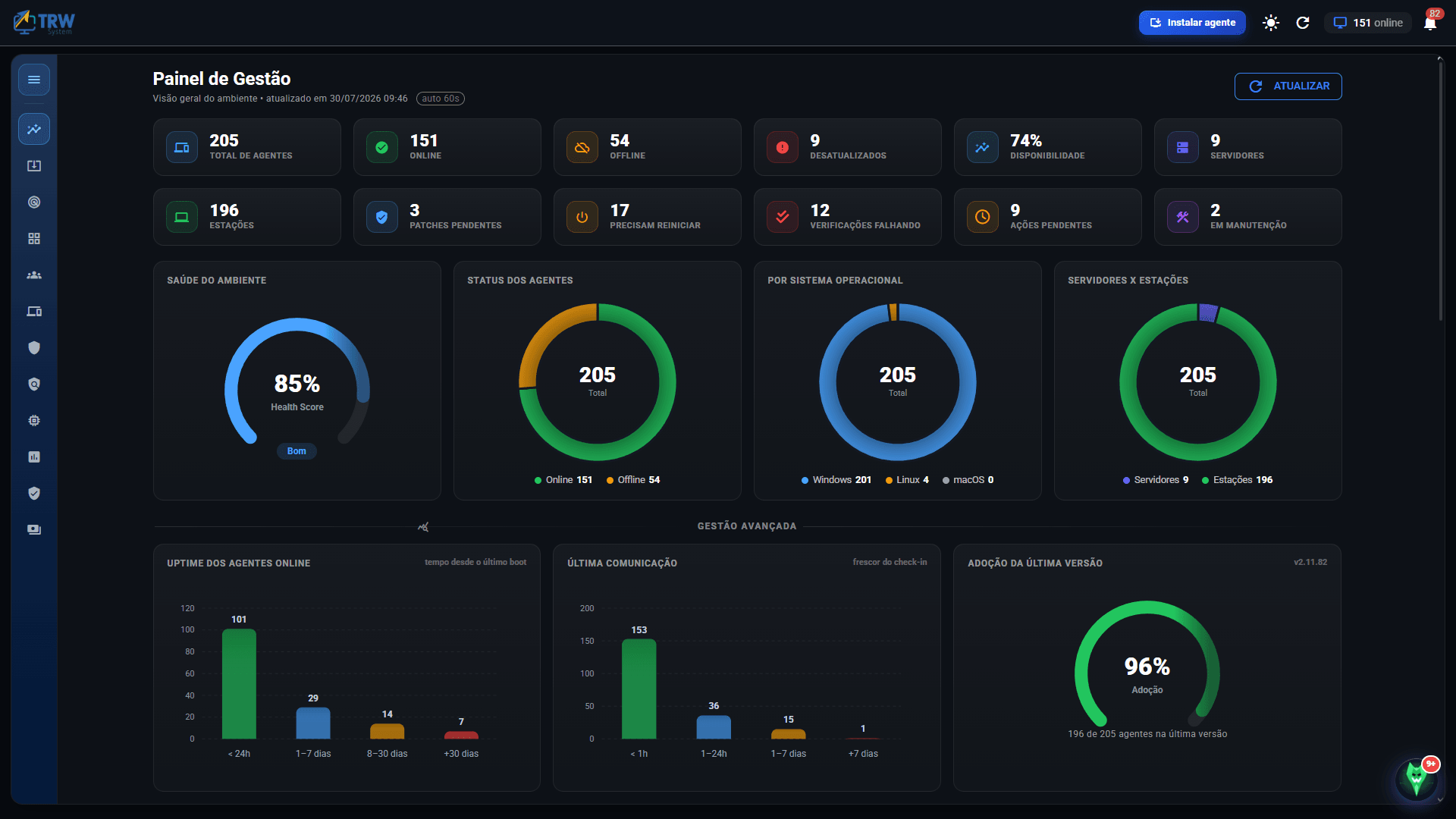Image resolution: width=1456 pixels, height=819 pixels.
Task: Click the circular refresh icon in the top bar
Action: (x=1303, y=23)
